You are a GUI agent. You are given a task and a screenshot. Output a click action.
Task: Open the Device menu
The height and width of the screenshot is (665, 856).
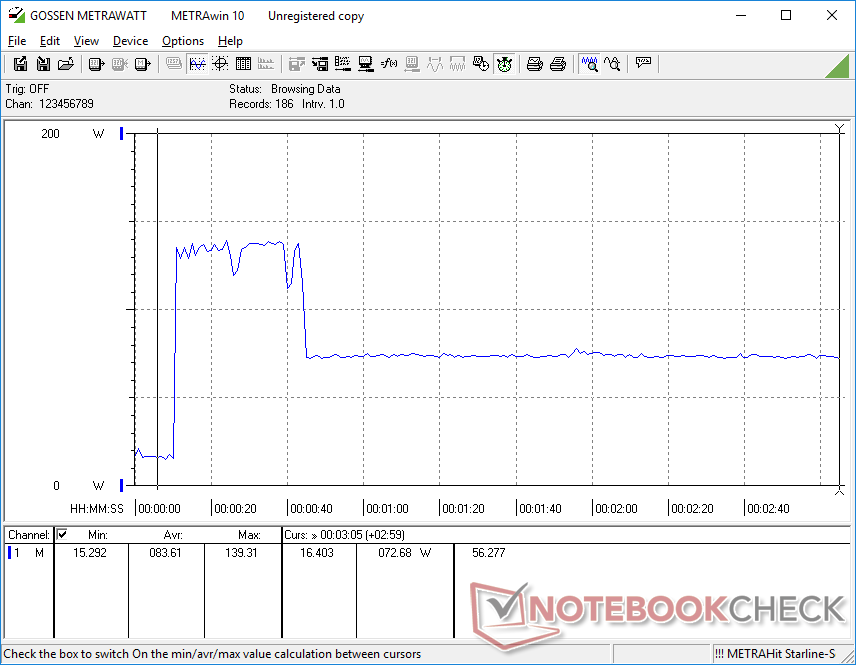pos(130,41)
